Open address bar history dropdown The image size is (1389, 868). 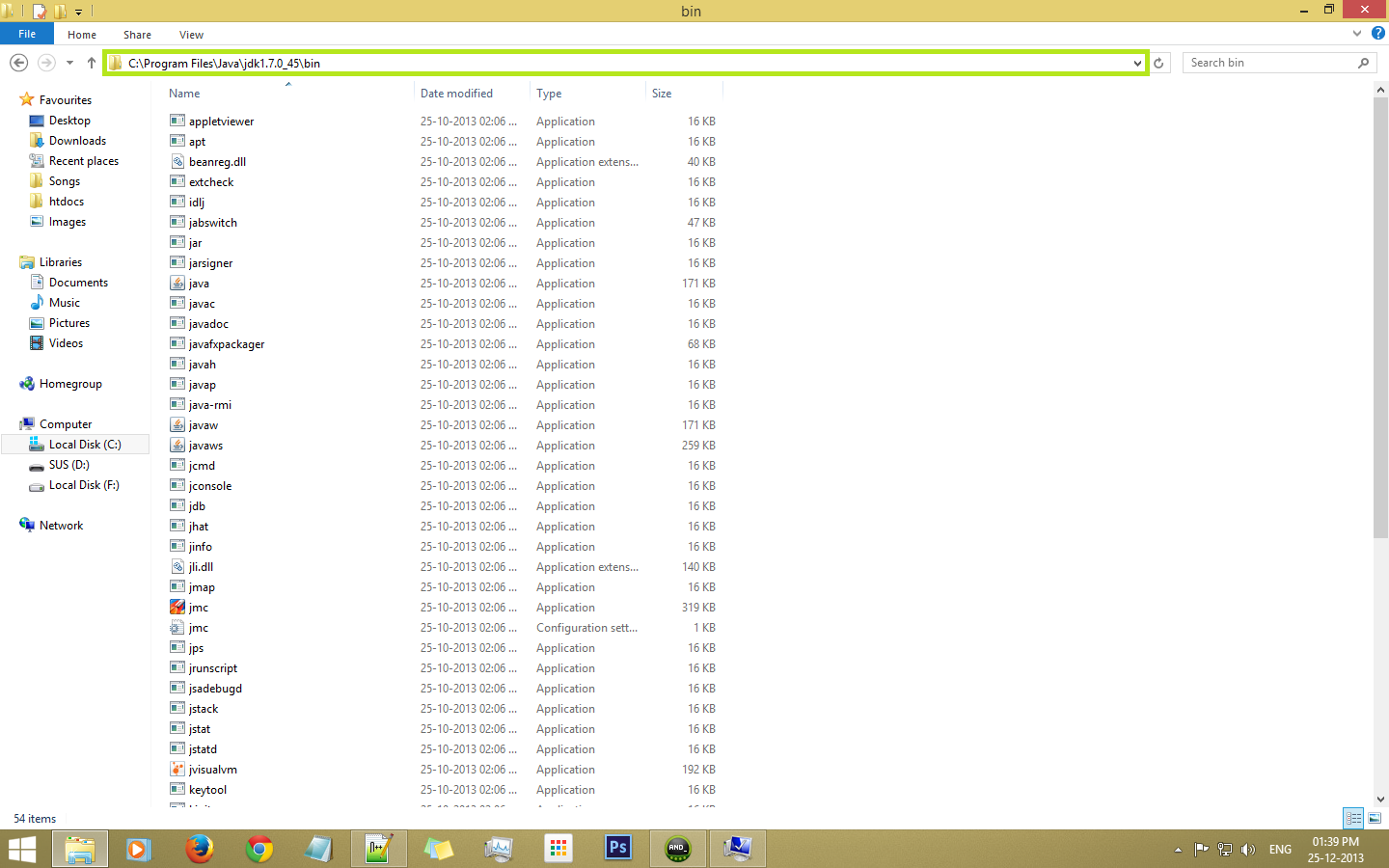[1138, 63]
